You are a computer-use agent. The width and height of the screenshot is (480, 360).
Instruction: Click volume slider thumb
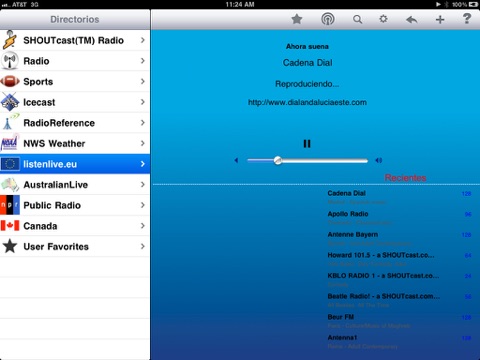pos(278,161)
